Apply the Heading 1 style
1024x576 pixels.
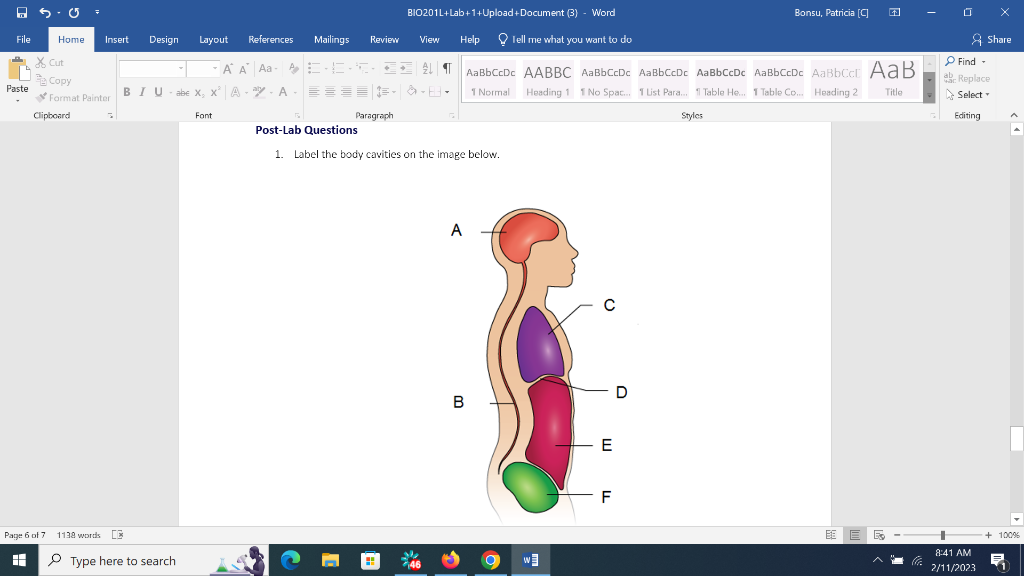pos(547,80)
